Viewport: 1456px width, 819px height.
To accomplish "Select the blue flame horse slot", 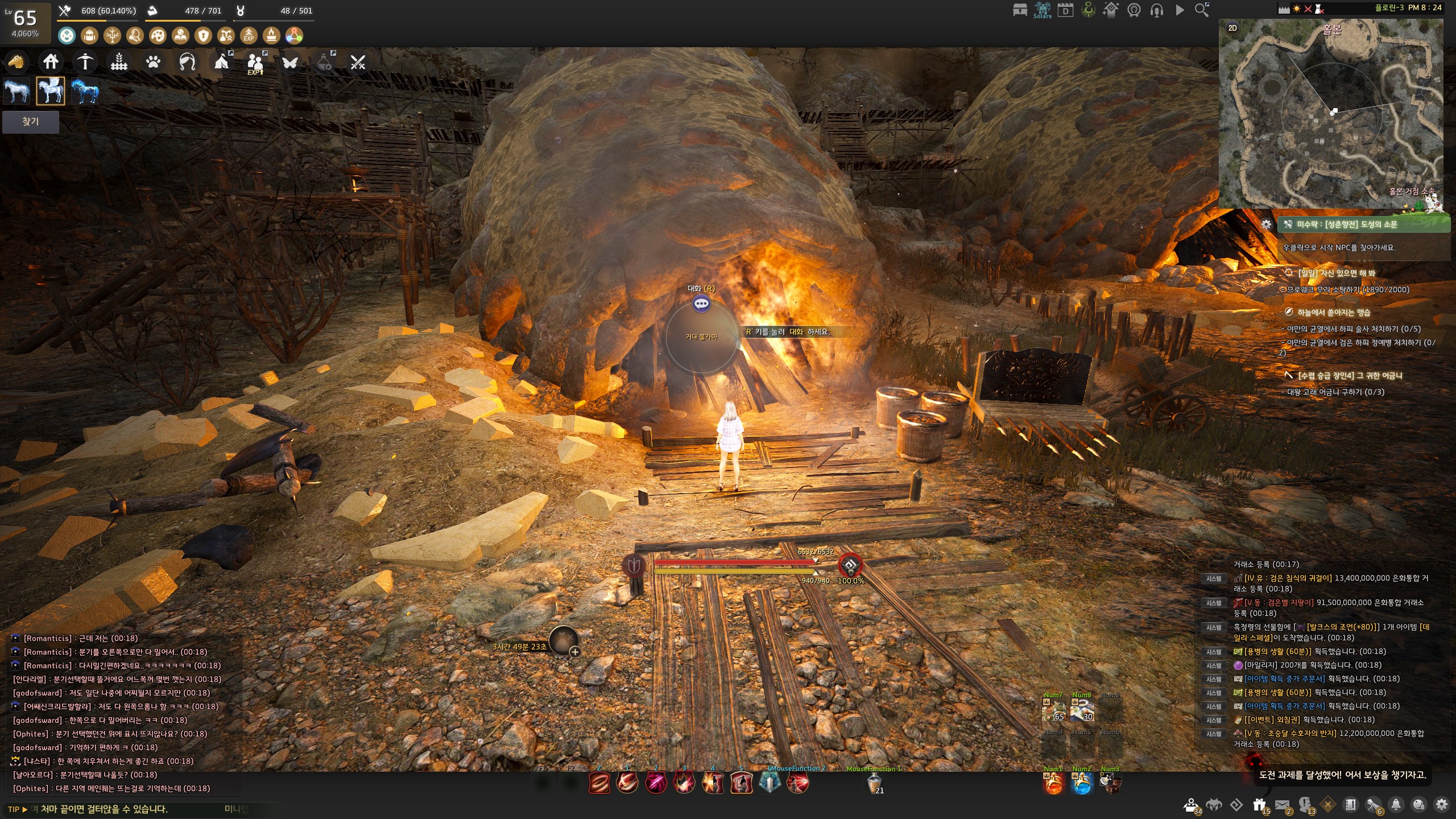I will tap(85, 91).
